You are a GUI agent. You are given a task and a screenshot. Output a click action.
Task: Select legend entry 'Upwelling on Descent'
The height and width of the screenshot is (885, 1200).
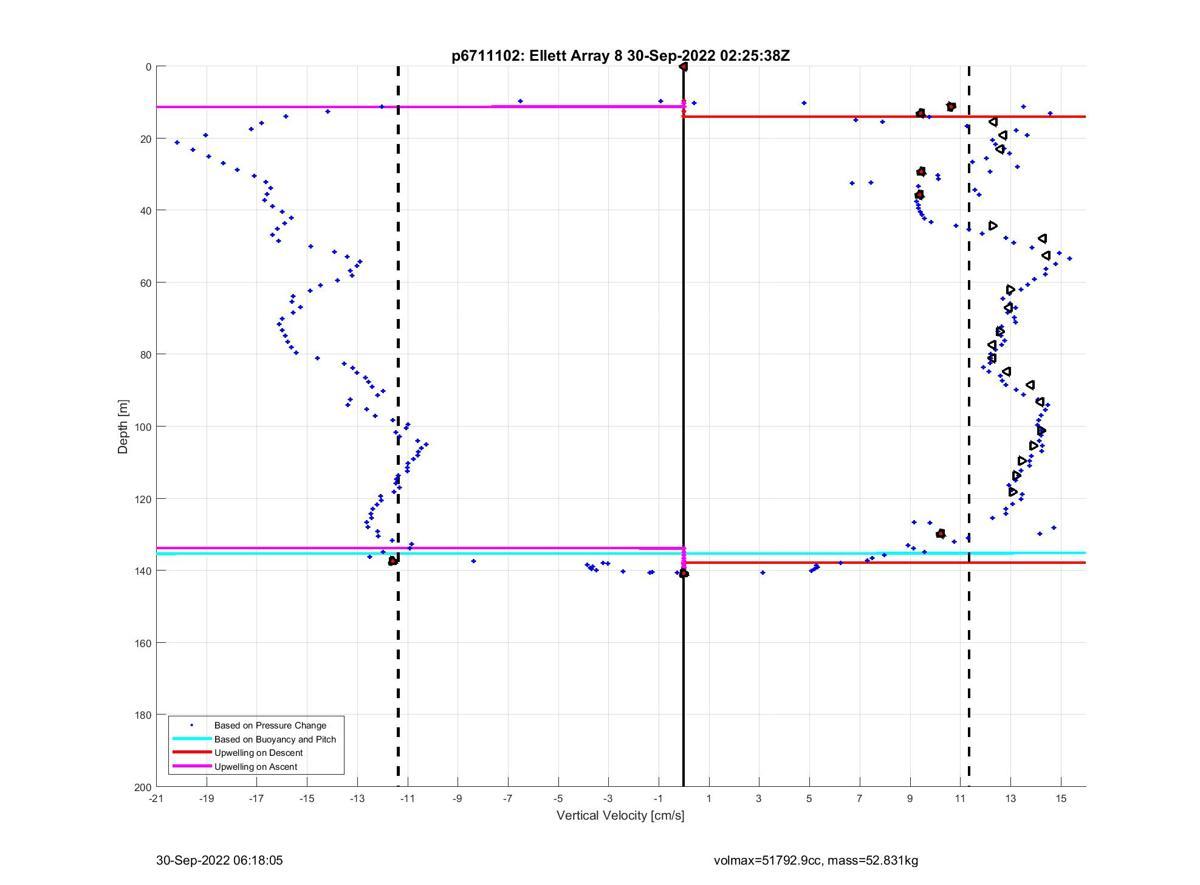tap(258, 753)
